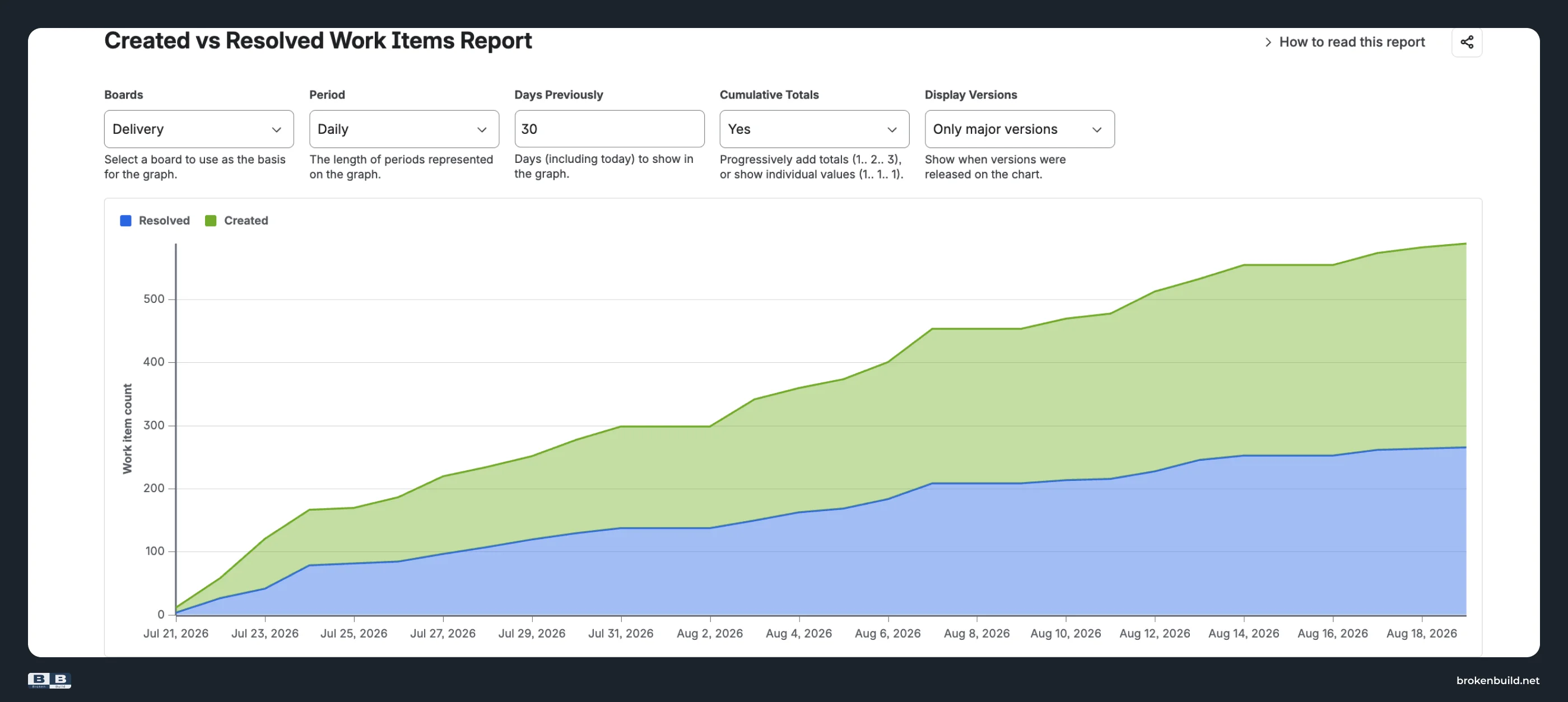Click the Days Previously input field

(609, 129)
